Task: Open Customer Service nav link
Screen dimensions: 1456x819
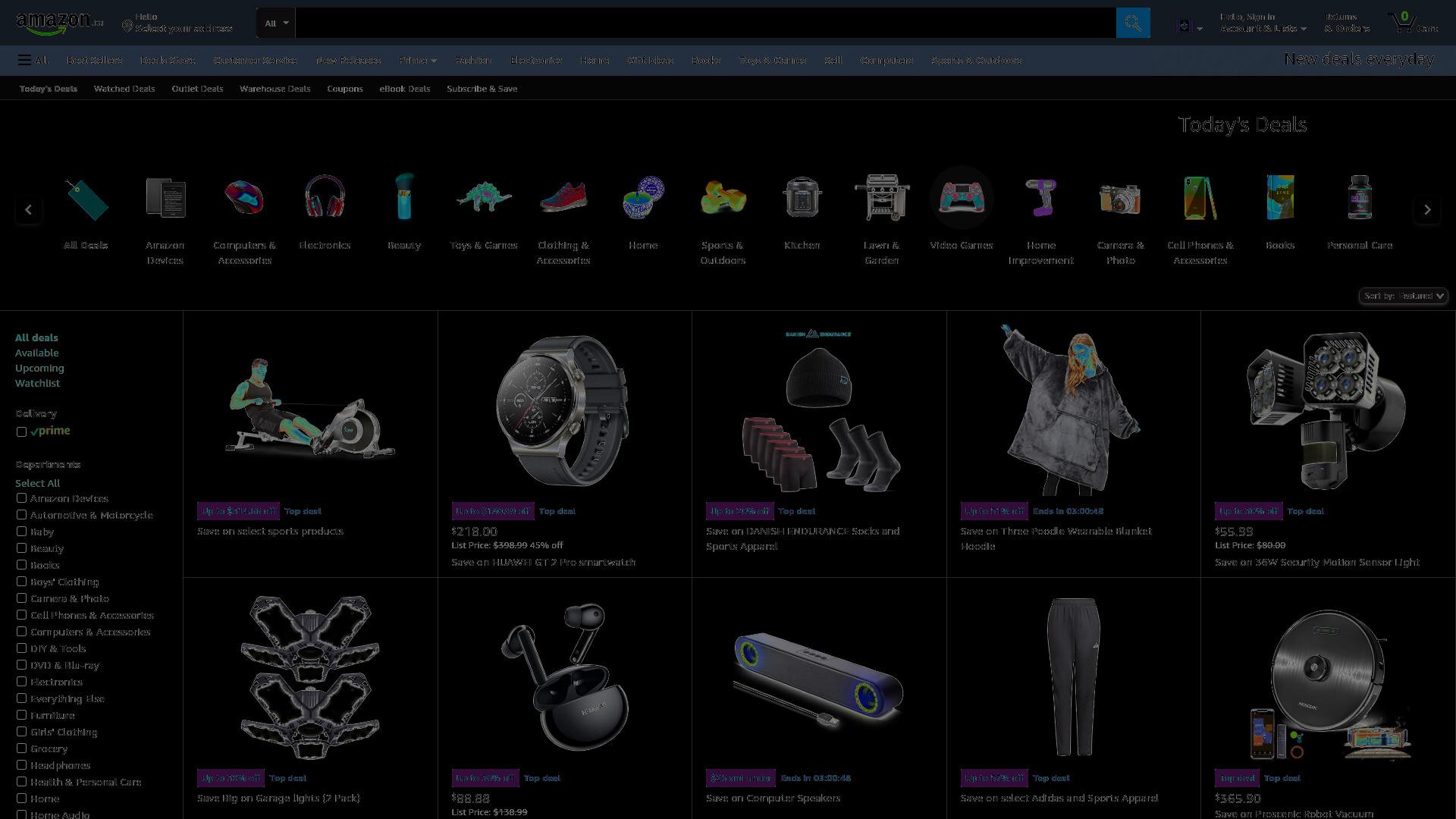Action: (256, 60)
